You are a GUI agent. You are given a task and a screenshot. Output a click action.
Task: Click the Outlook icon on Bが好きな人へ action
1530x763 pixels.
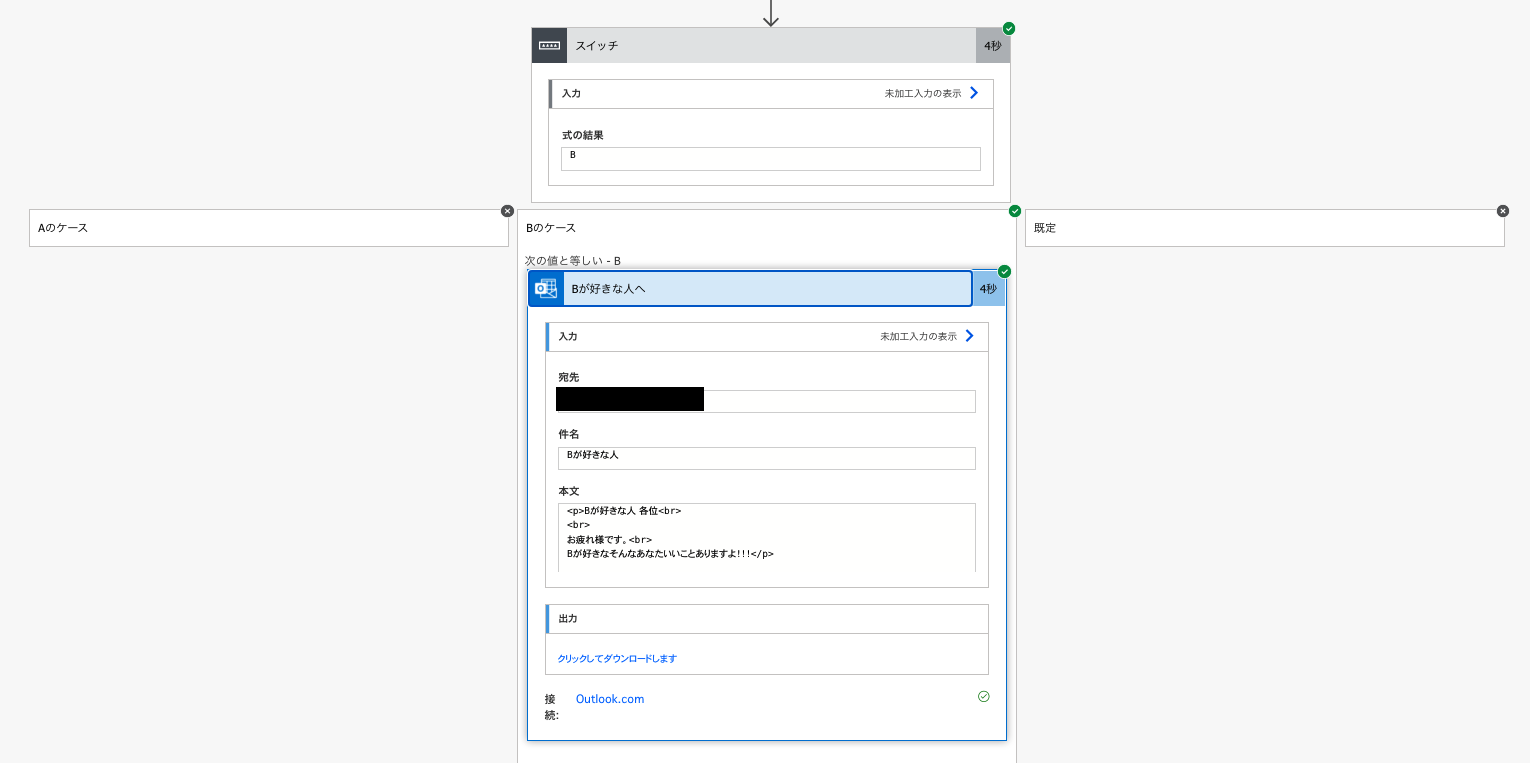(546, 288)
